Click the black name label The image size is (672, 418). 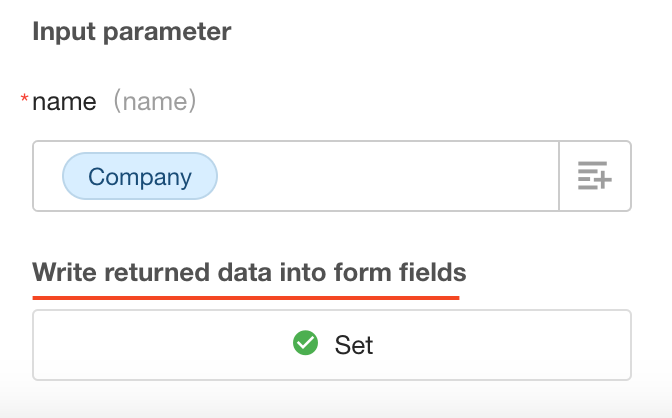pos(64,101)
